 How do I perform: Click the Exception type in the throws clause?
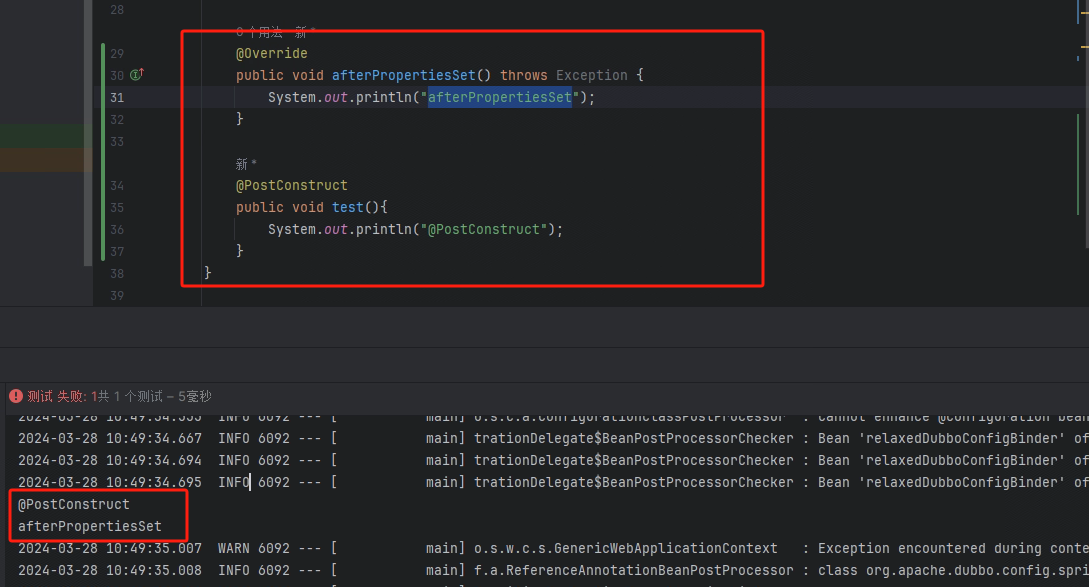point(591,75)
